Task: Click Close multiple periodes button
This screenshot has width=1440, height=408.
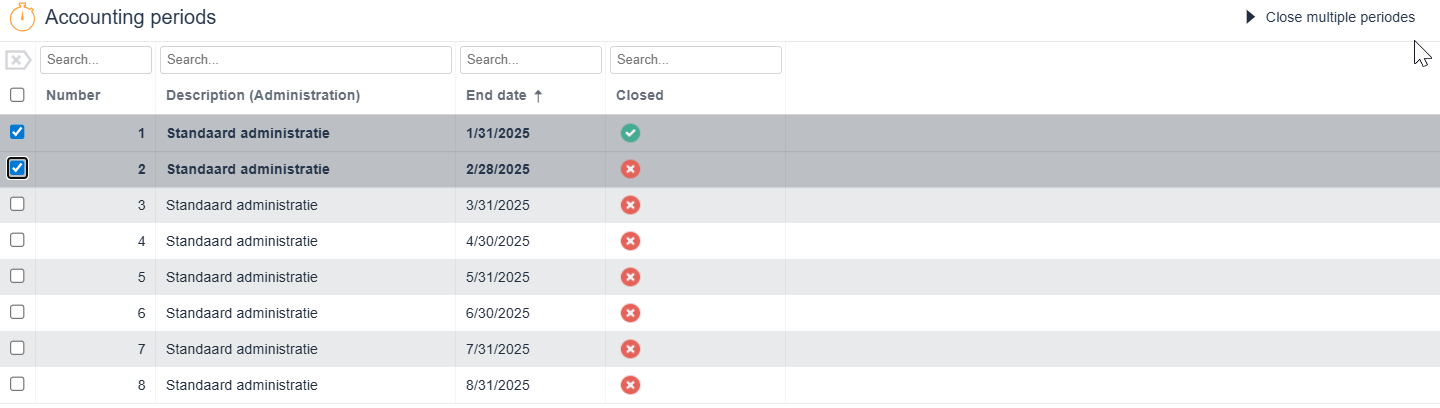Action: 1330,17
